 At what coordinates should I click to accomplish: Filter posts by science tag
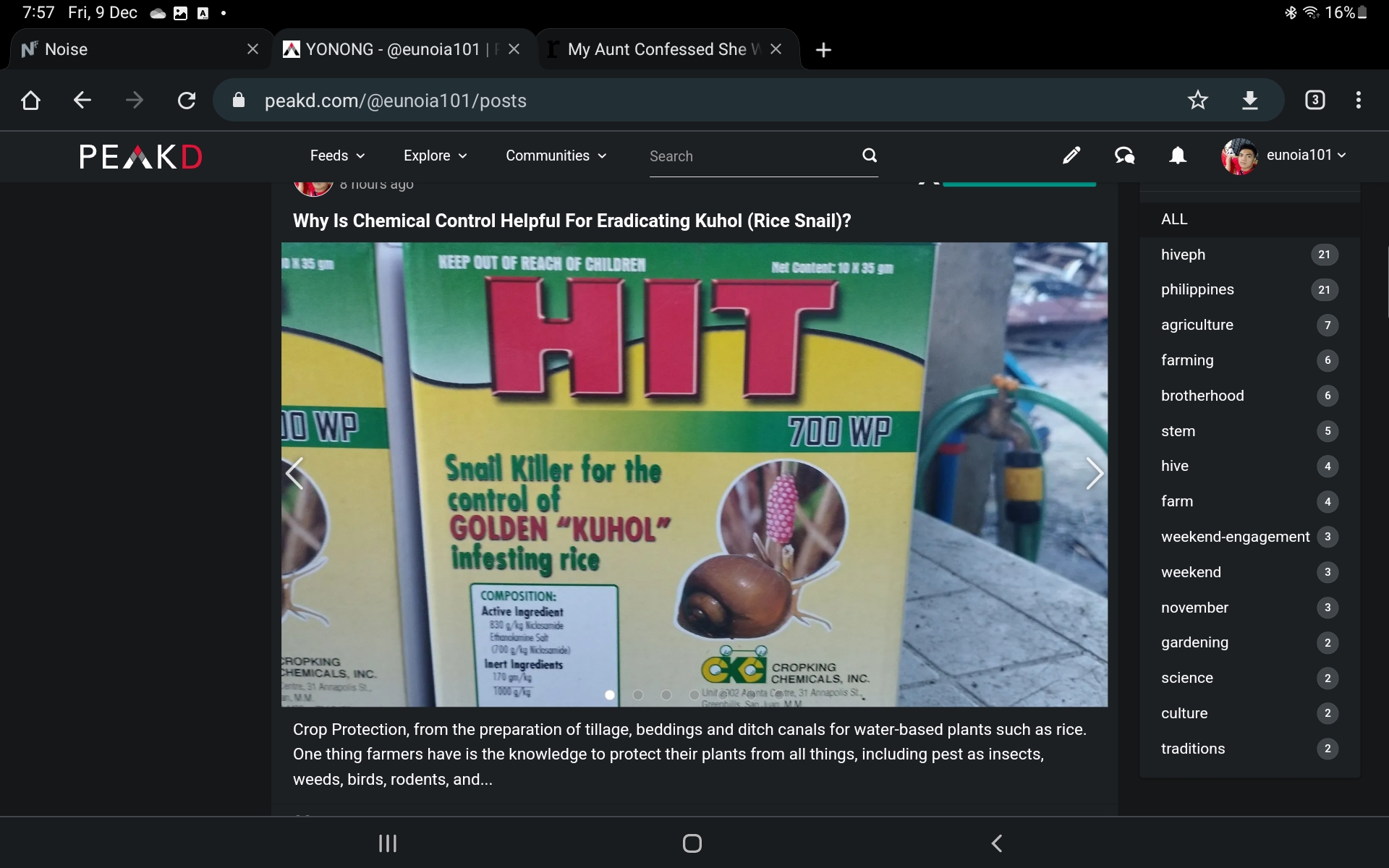[1249, 678]
